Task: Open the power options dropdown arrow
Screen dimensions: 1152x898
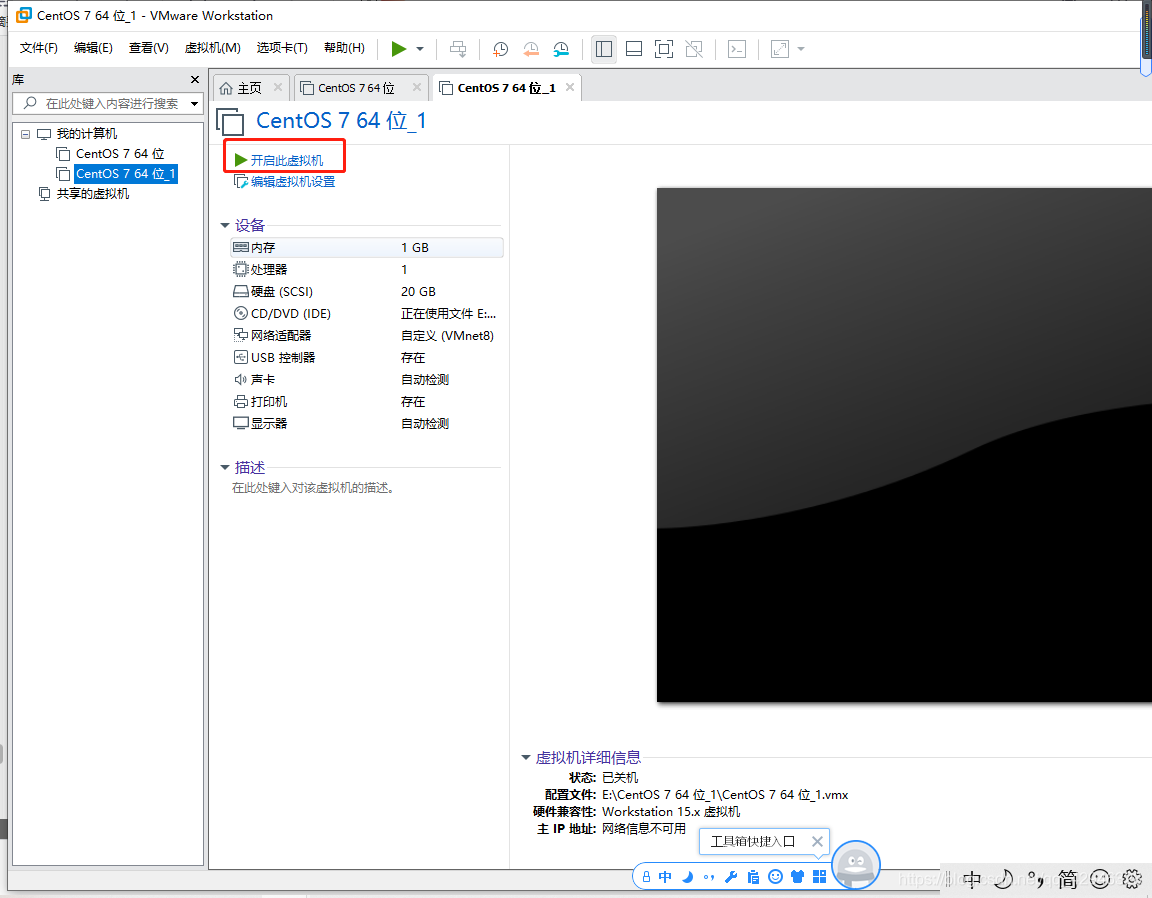Action: [x=420, y=49]
